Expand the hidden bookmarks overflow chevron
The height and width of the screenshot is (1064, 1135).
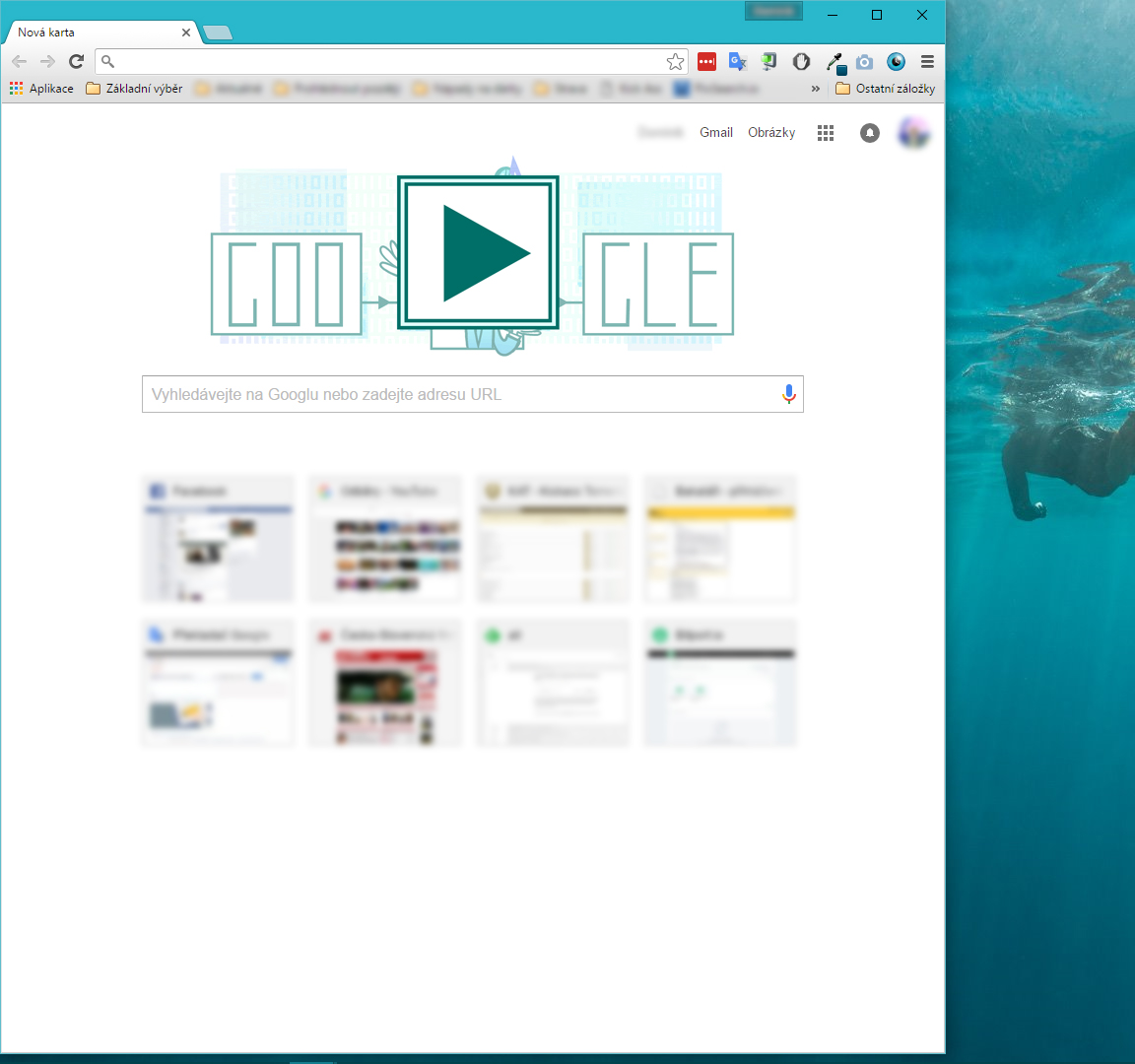[x=815, y=89]
